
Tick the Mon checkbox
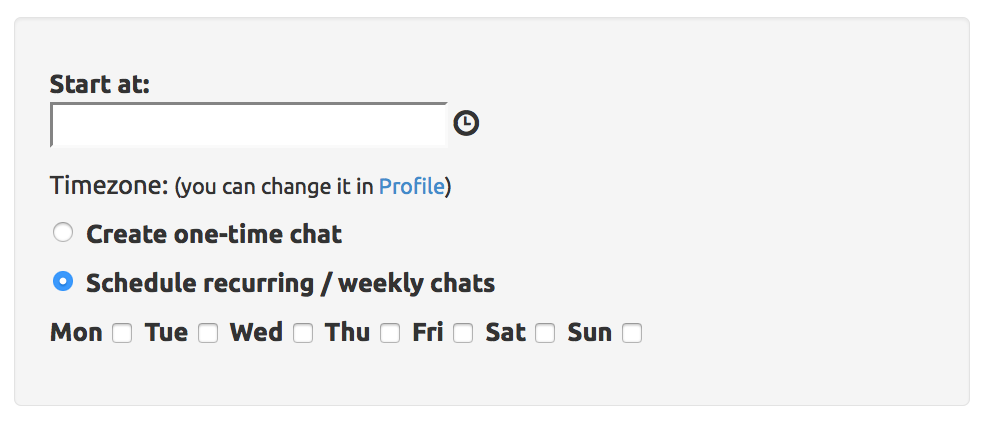[x=122, y=333]
